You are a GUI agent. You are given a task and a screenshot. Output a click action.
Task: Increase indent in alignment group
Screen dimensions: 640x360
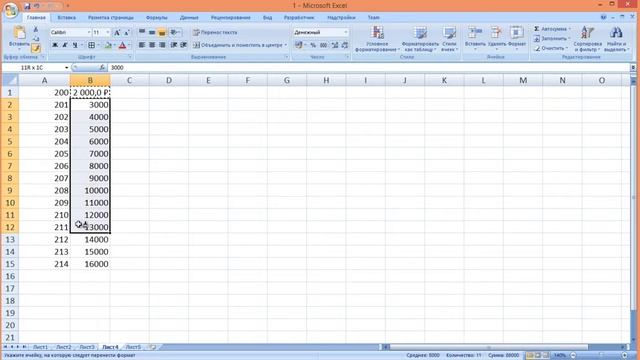(x=183, y=45)
